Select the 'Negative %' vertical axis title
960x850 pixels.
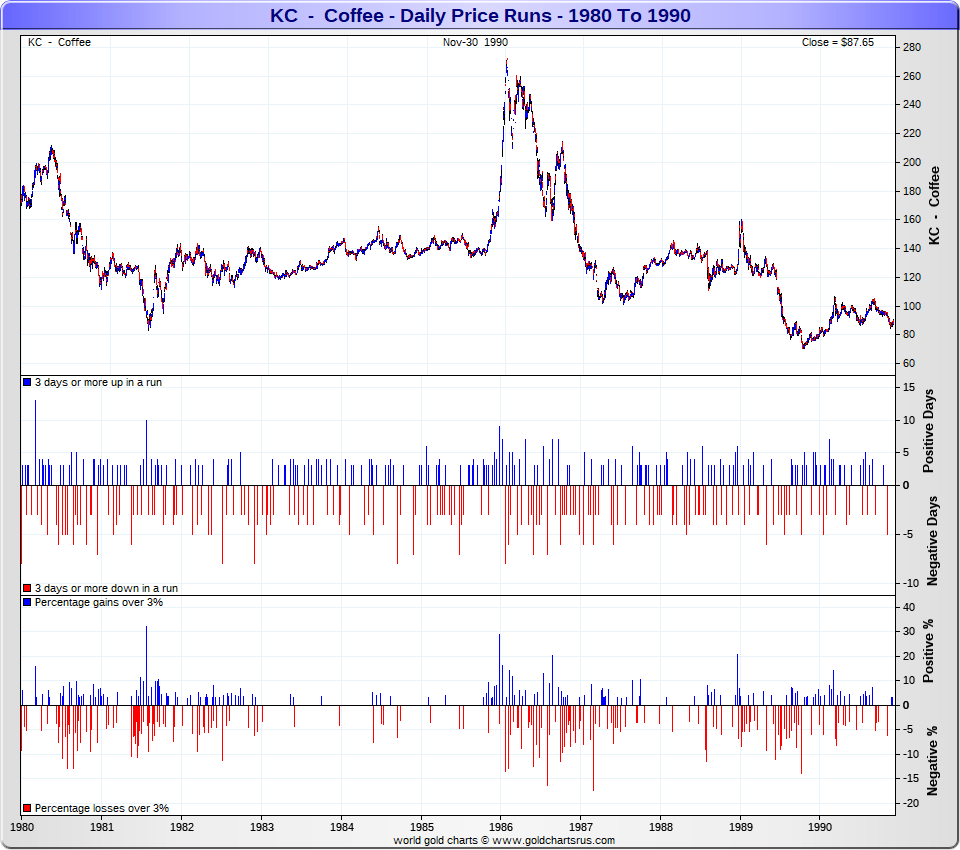click(932, 759)
